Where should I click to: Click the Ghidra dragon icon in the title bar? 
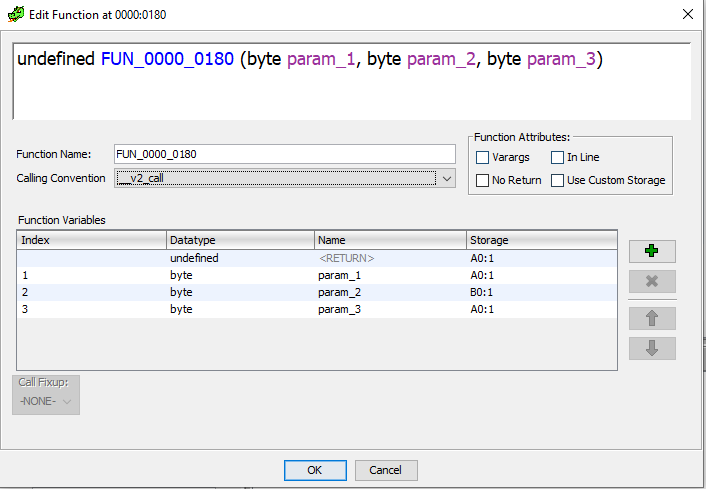pyautogui.click(x=16, y=14)
